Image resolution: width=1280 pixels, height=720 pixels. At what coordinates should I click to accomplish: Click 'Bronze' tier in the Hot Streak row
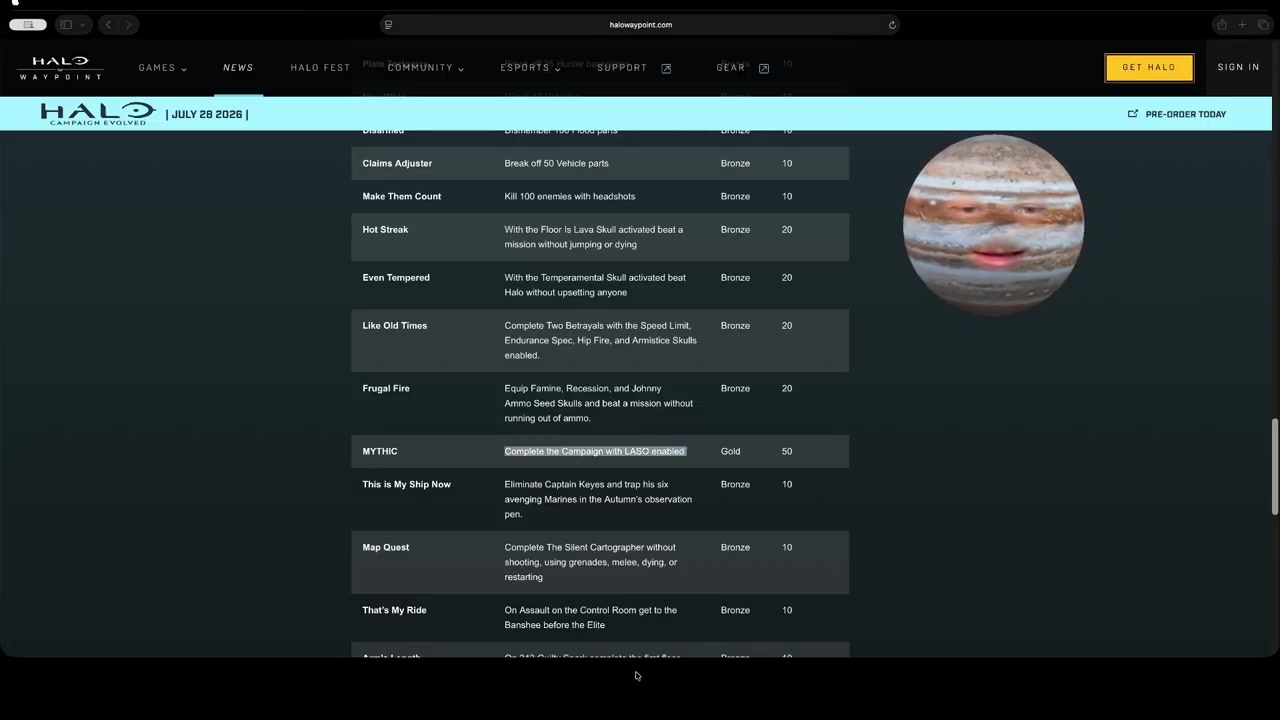(x=735, y=230)
